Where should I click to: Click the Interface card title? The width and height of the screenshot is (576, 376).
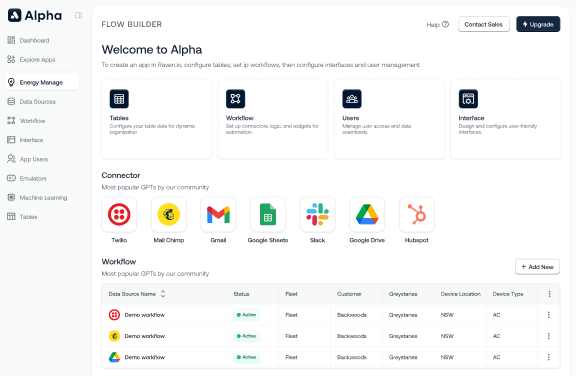[x=471, y=118]
